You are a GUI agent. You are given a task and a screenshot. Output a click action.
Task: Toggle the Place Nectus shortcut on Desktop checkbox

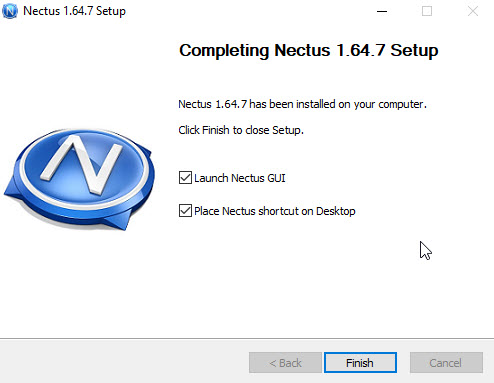pyautogui.click(x=185, y=211)
